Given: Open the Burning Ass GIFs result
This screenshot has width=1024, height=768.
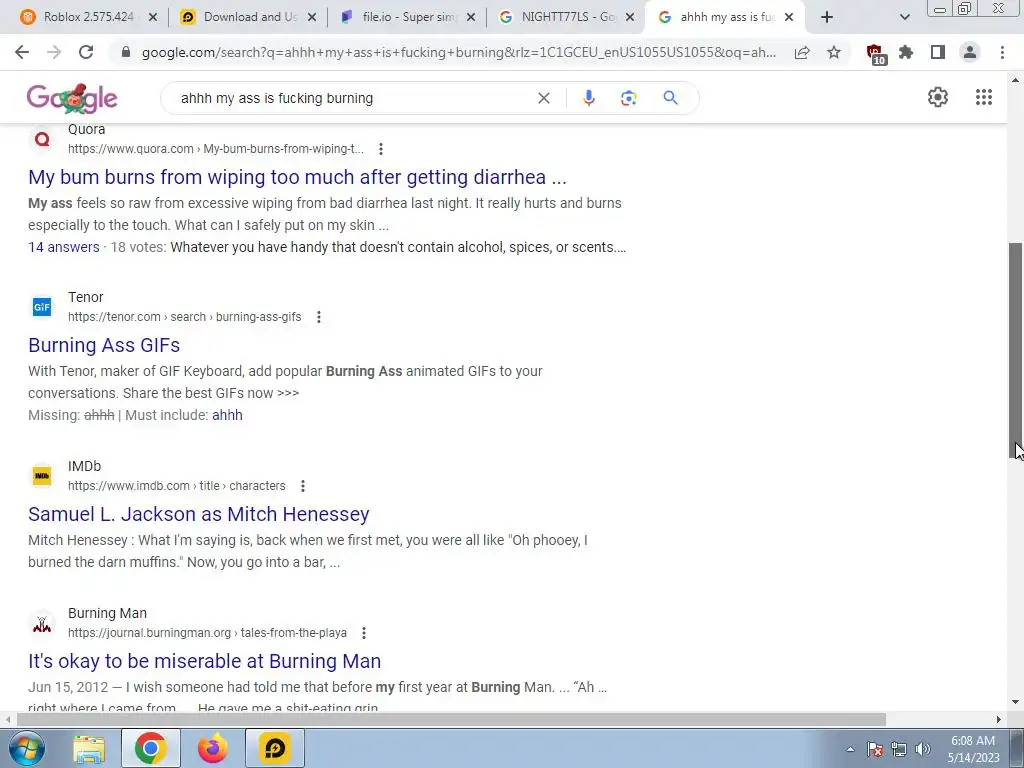Looking at the screenshot, I should [104, 345].
